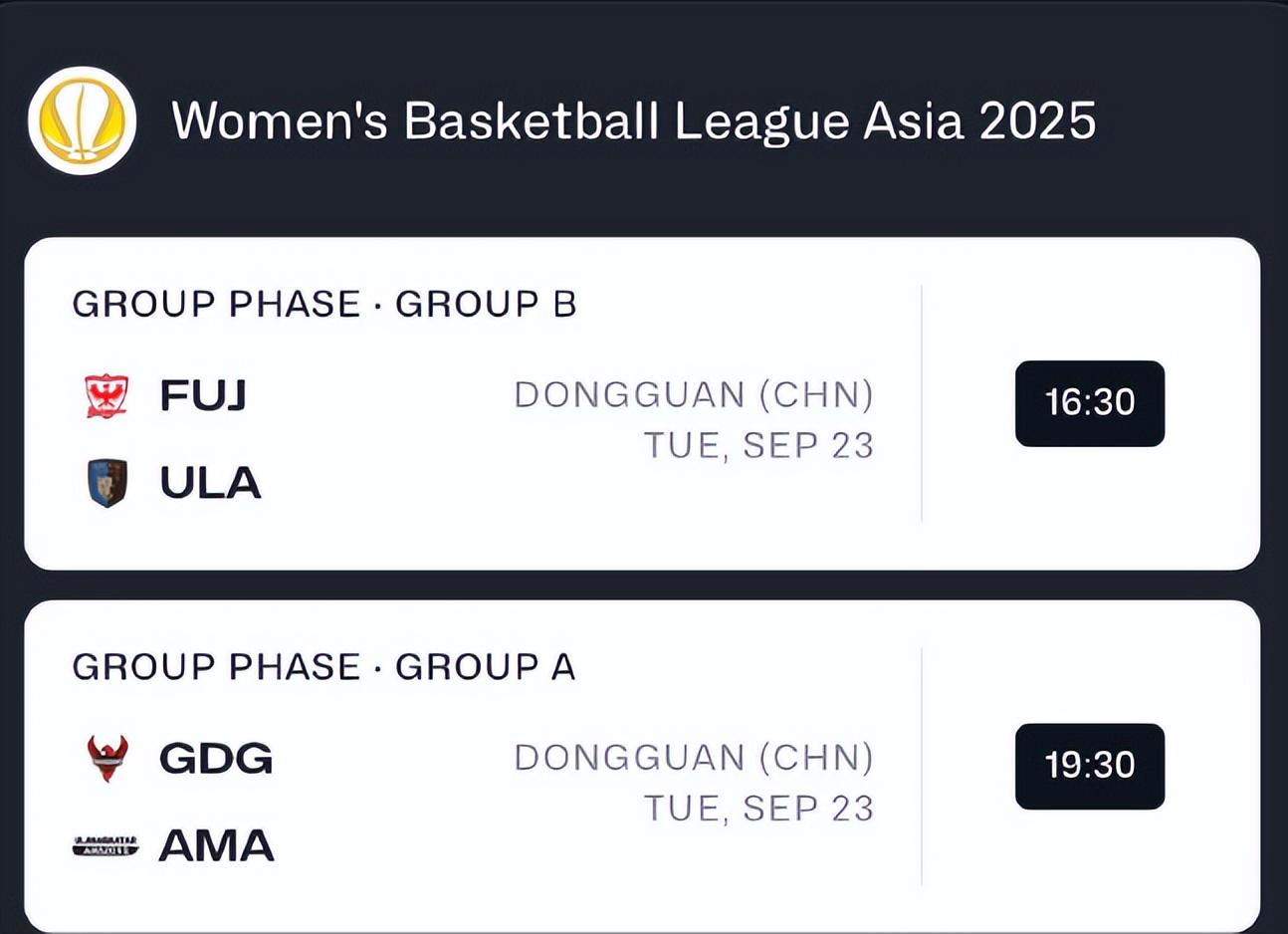Select the GROUP A label
This screenshot has height=934, width=1288.
tap(486, 667)
